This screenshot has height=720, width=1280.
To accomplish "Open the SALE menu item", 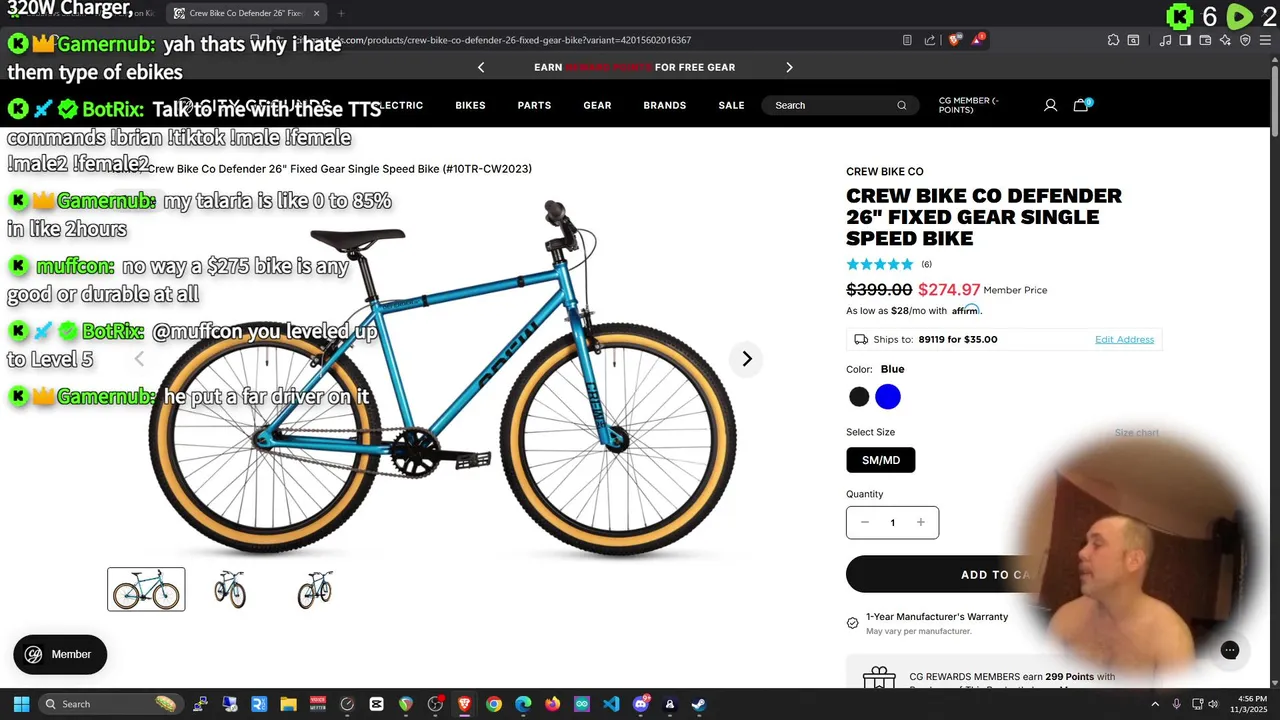I will pos(731,105).
